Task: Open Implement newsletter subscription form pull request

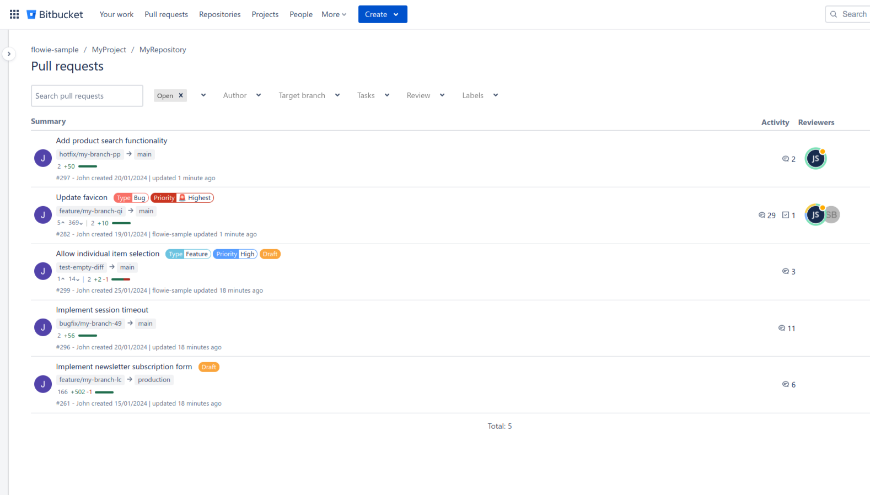Action: click(x=124, y=367)
